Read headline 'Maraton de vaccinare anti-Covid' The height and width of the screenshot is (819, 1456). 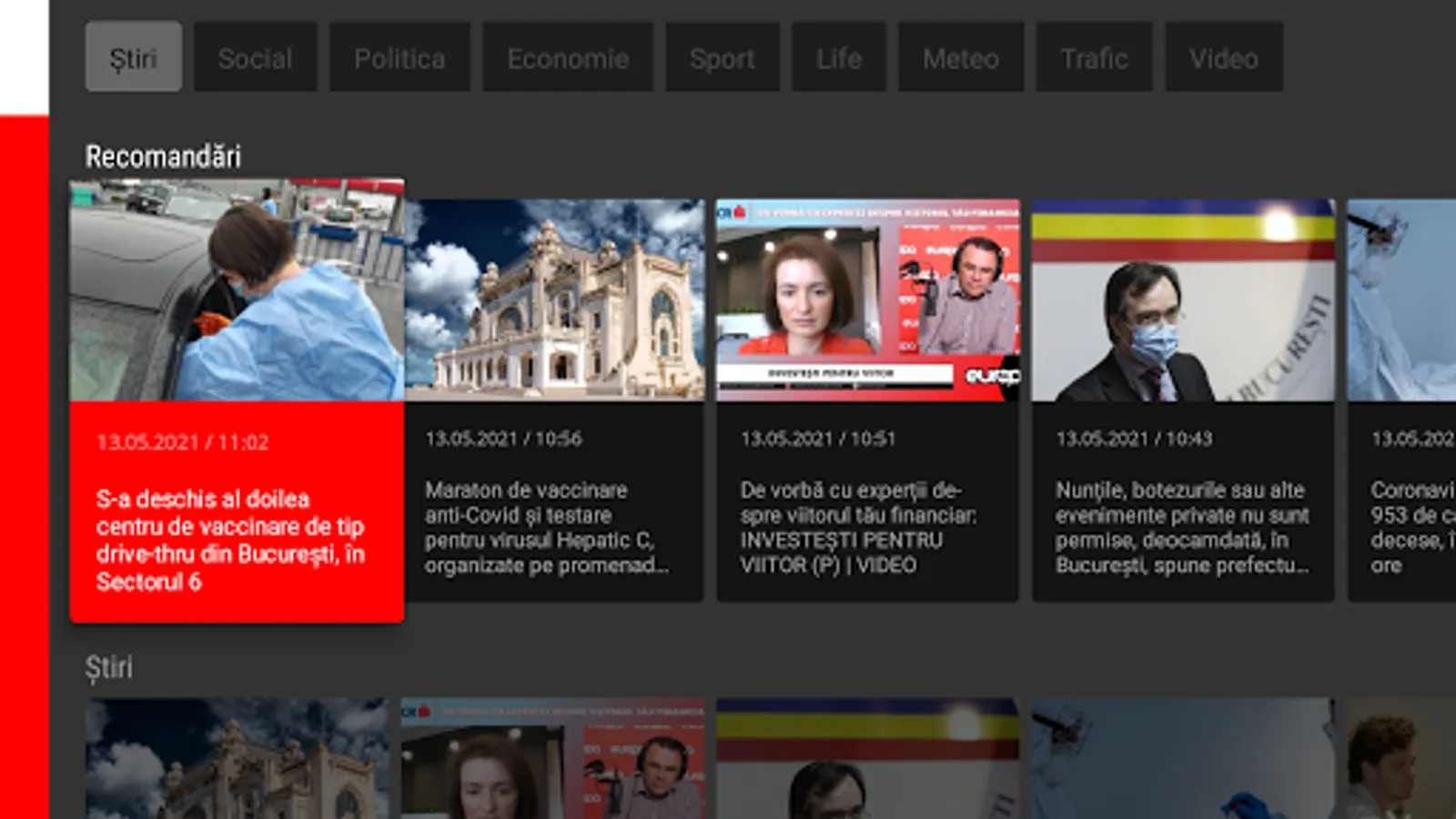pos(546,528)
